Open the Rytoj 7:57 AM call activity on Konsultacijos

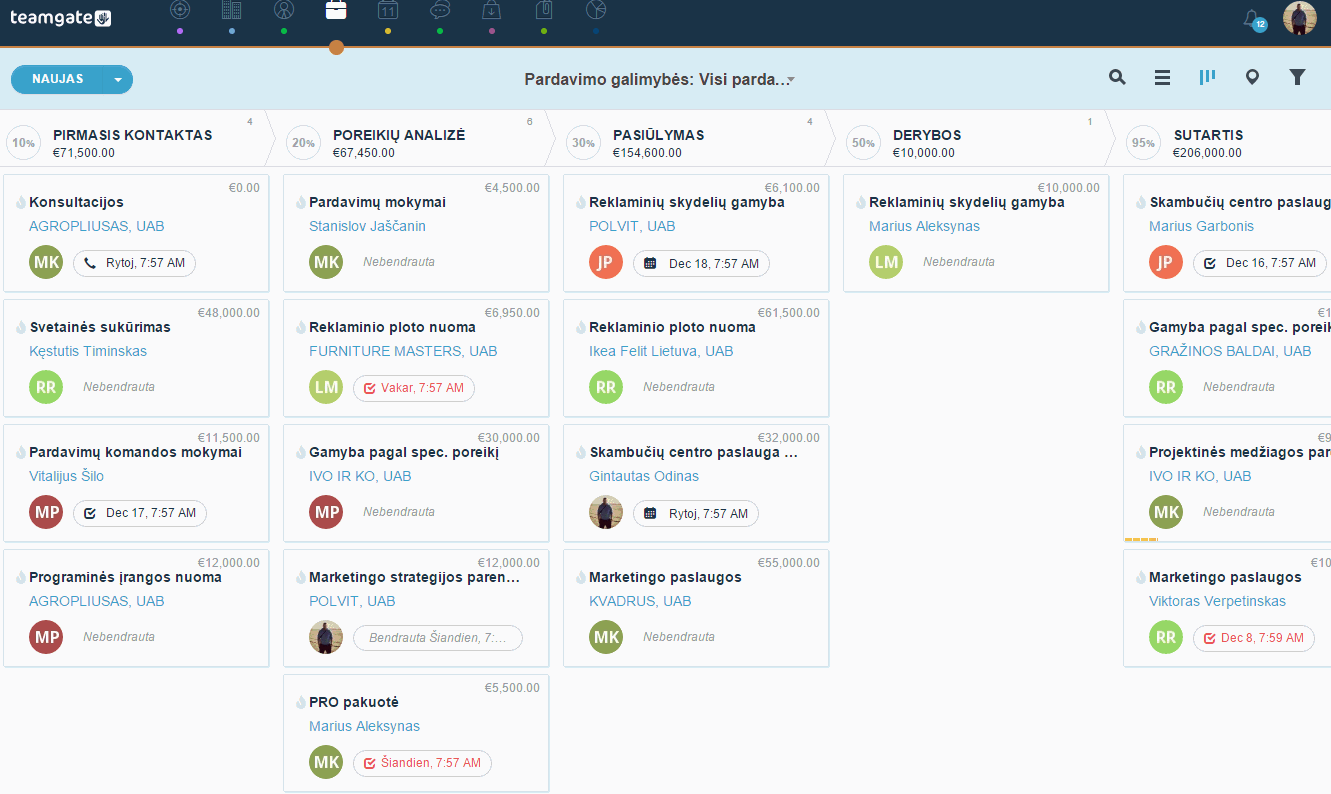click(x=134, y=263)
